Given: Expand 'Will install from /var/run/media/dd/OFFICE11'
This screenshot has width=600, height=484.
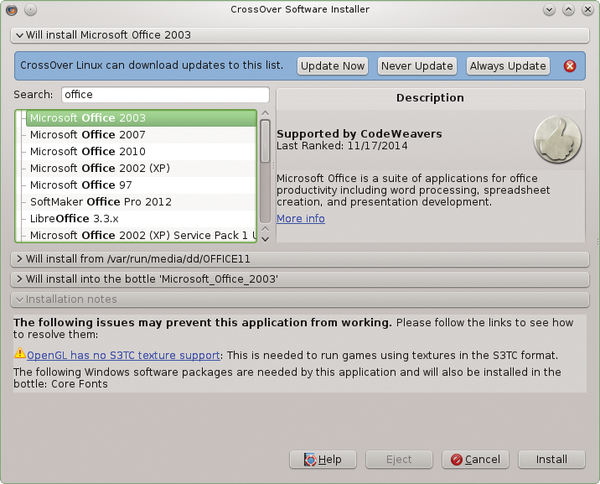Looking at the screenshot, I should click(x=300, y=259).
